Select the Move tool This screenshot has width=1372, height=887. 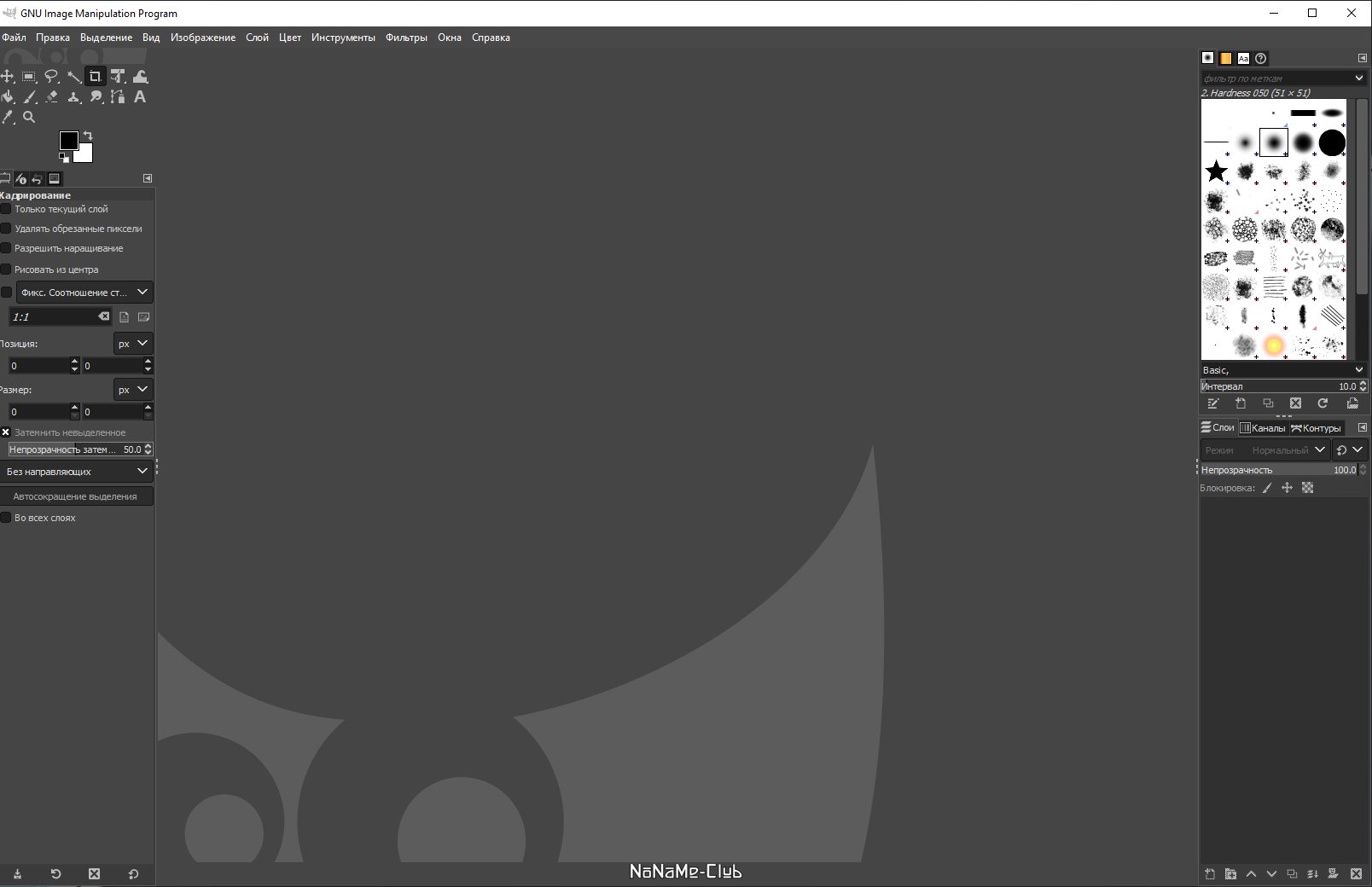[x=8, y=77]
